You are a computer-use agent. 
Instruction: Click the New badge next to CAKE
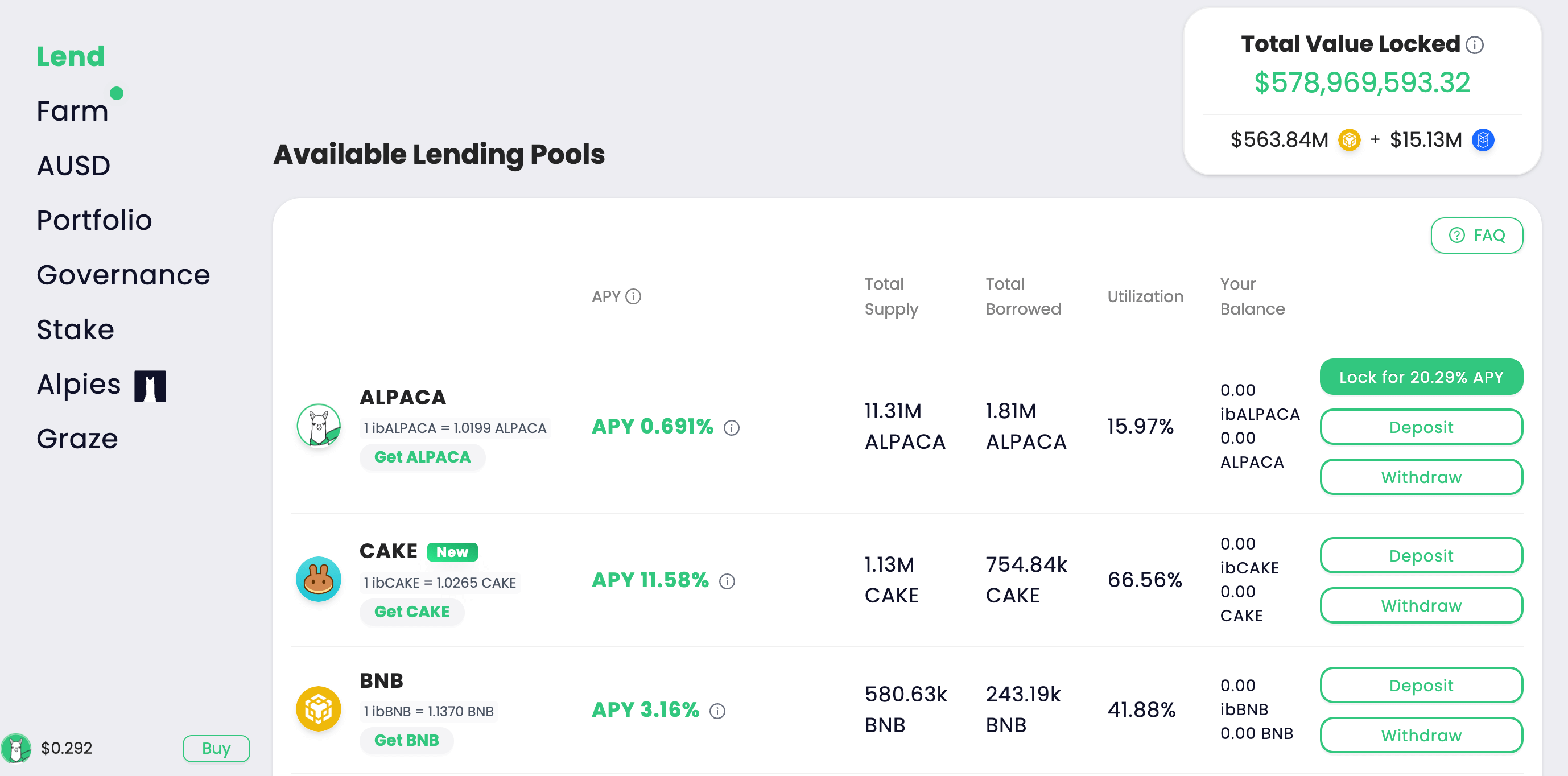pyautogui.click(x=452, y=552)
